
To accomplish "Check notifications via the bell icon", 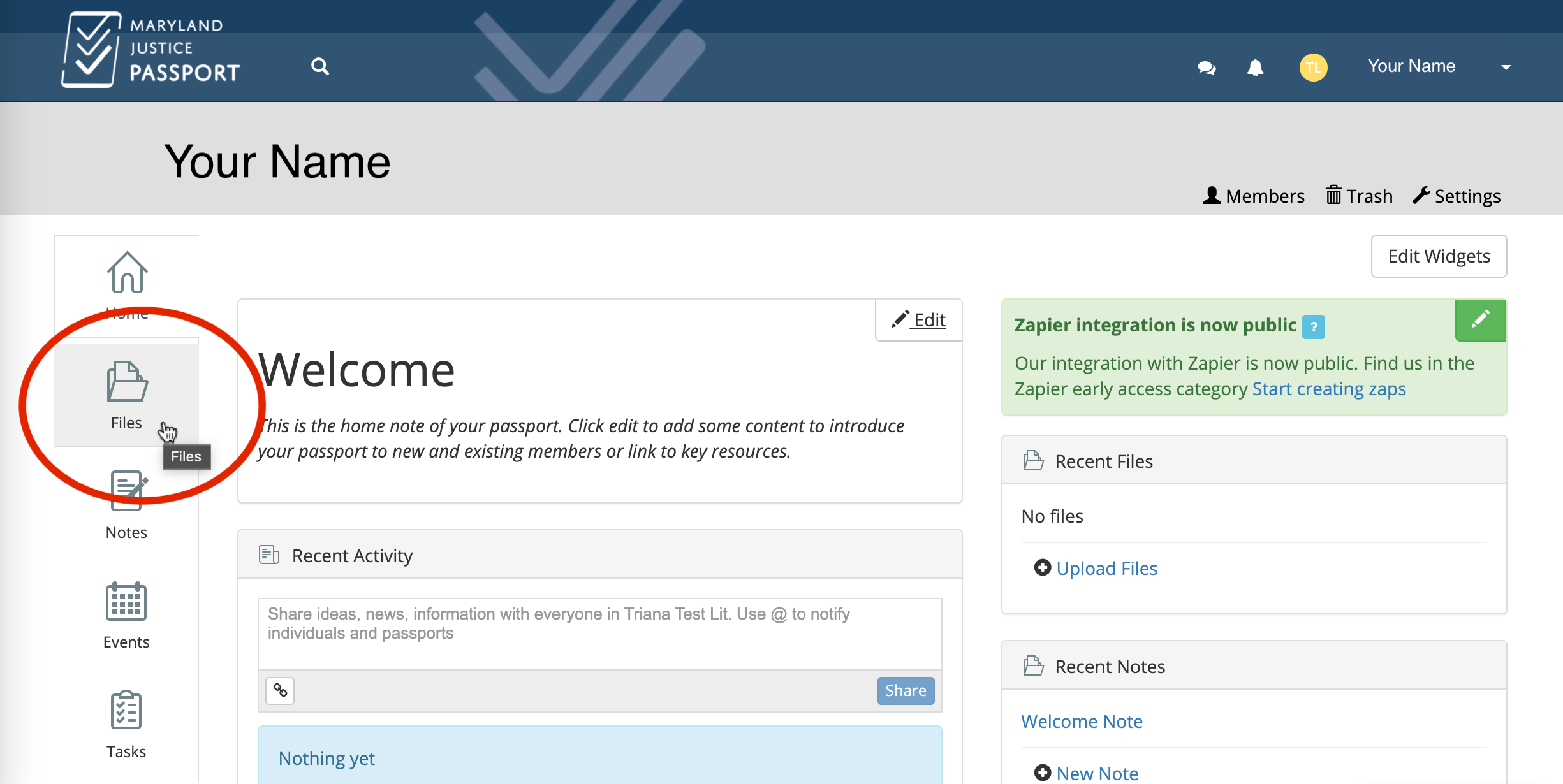I will 1255,68.
